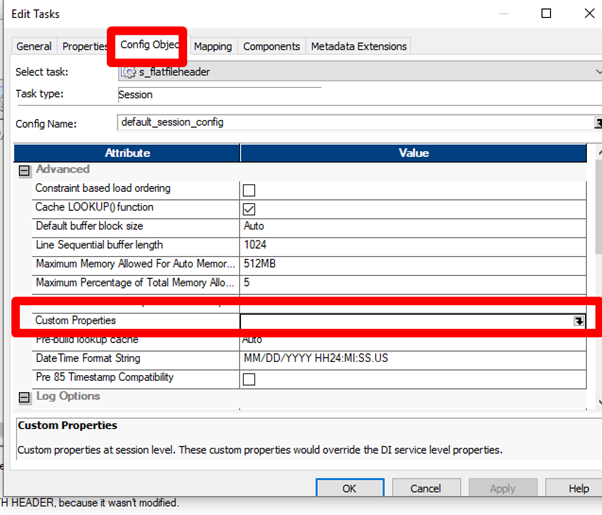
Task: Open the Select task dropdown
Action: tap(598, 72)
